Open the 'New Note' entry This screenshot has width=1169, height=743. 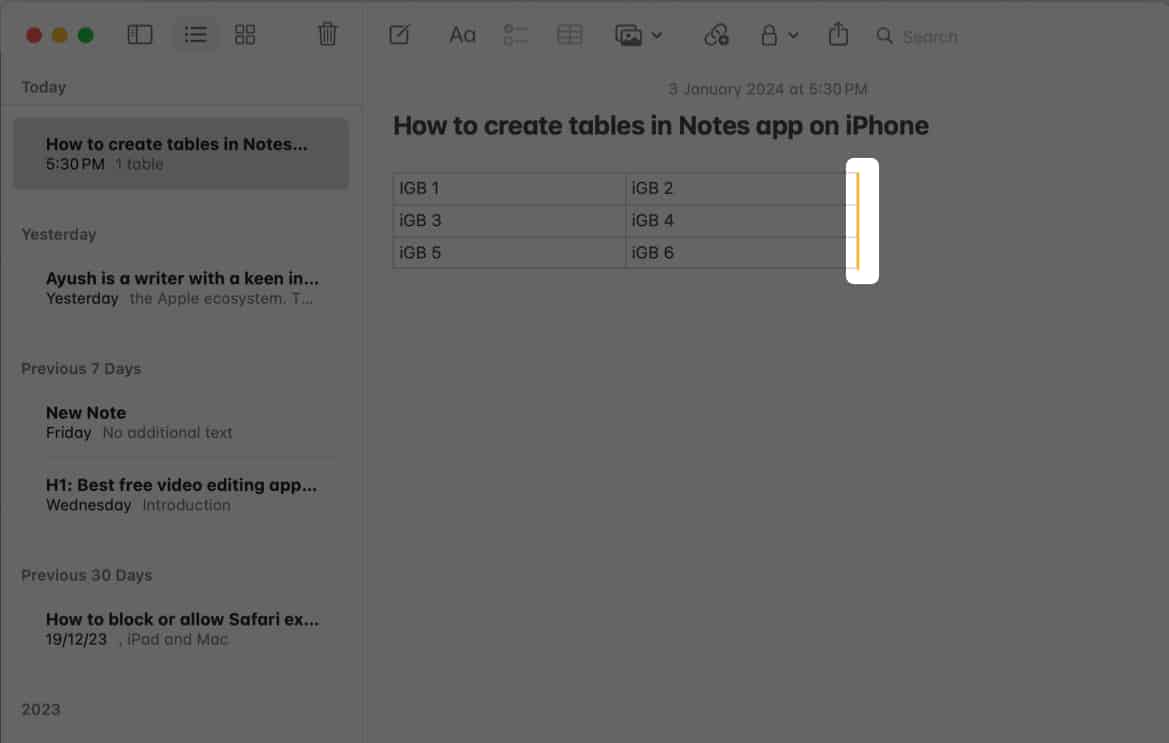[x=181, y=422]
